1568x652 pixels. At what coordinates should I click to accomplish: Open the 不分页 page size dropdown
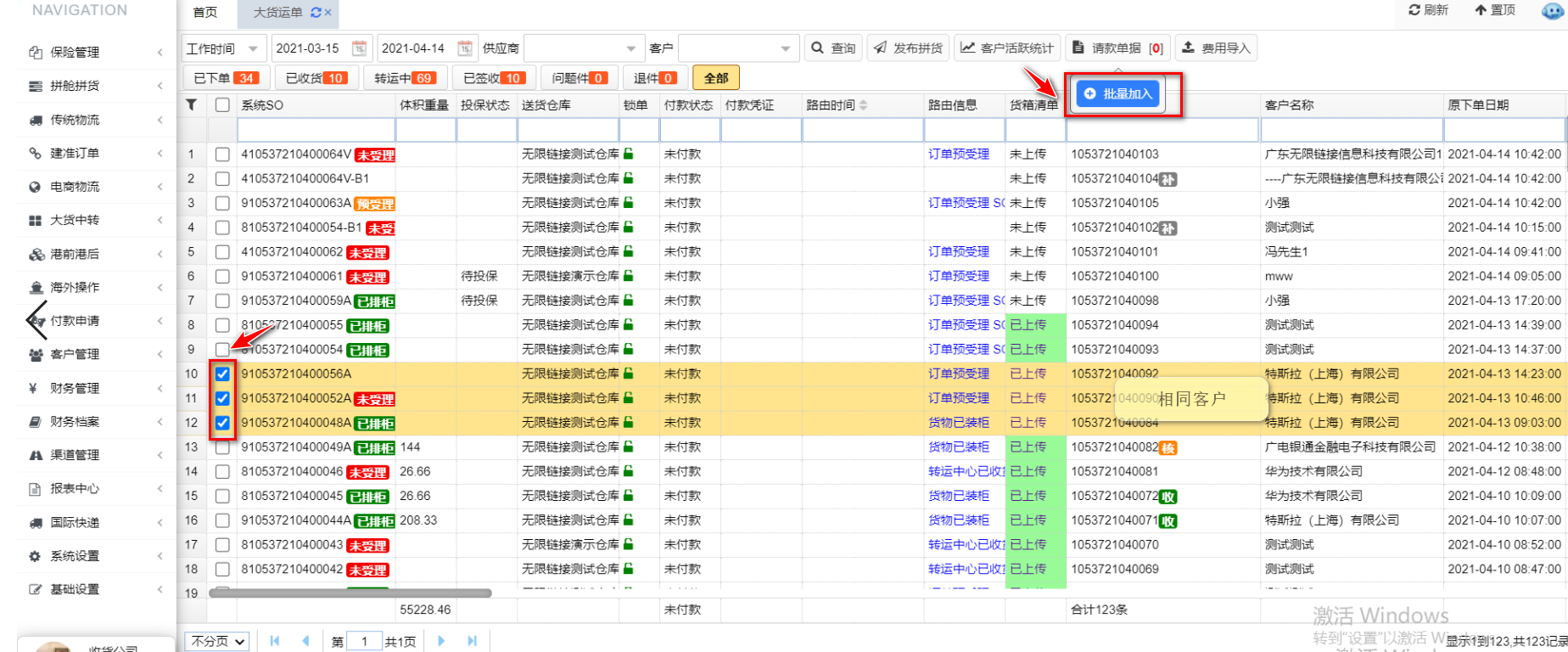click(218, 641)
